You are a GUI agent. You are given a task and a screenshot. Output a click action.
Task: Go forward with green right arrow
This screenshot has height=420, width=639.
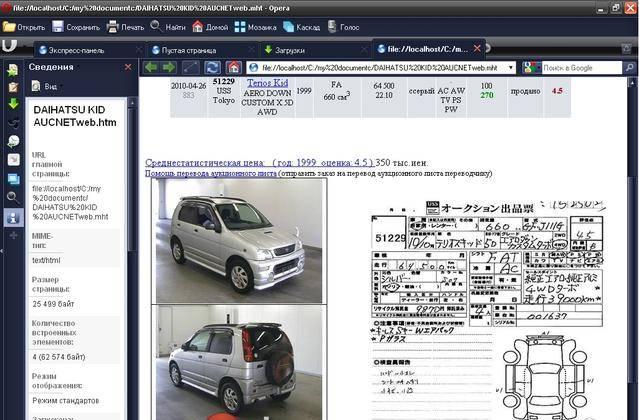169,68
